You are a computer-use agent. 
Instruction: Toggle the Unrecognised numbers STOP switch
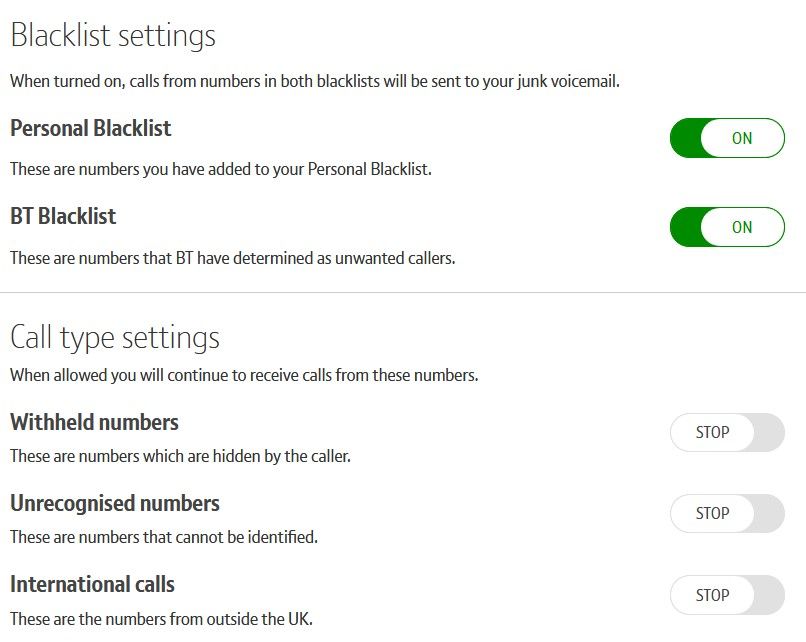coord(727,514)
